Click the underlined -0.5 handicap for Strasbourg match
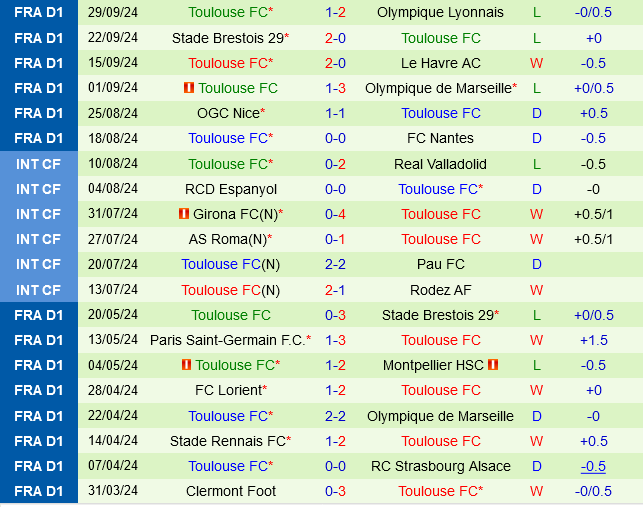 pos(594,466)
